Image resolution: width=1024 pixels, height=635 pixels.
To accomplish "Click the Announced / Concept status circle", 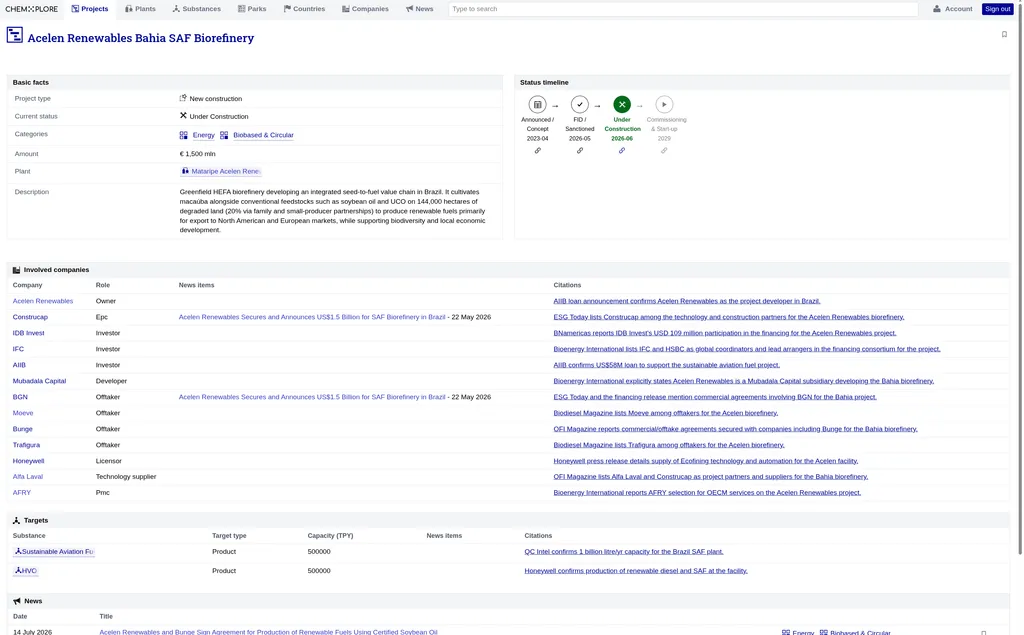I will (537, 105).
